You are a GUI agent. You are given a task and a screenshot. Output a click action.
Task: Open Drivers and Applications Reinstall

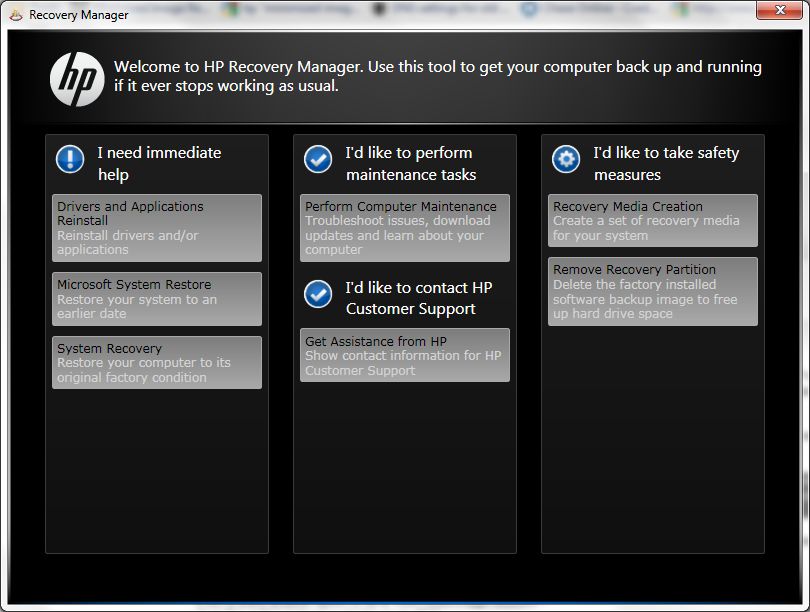click(x=157, y=228)
